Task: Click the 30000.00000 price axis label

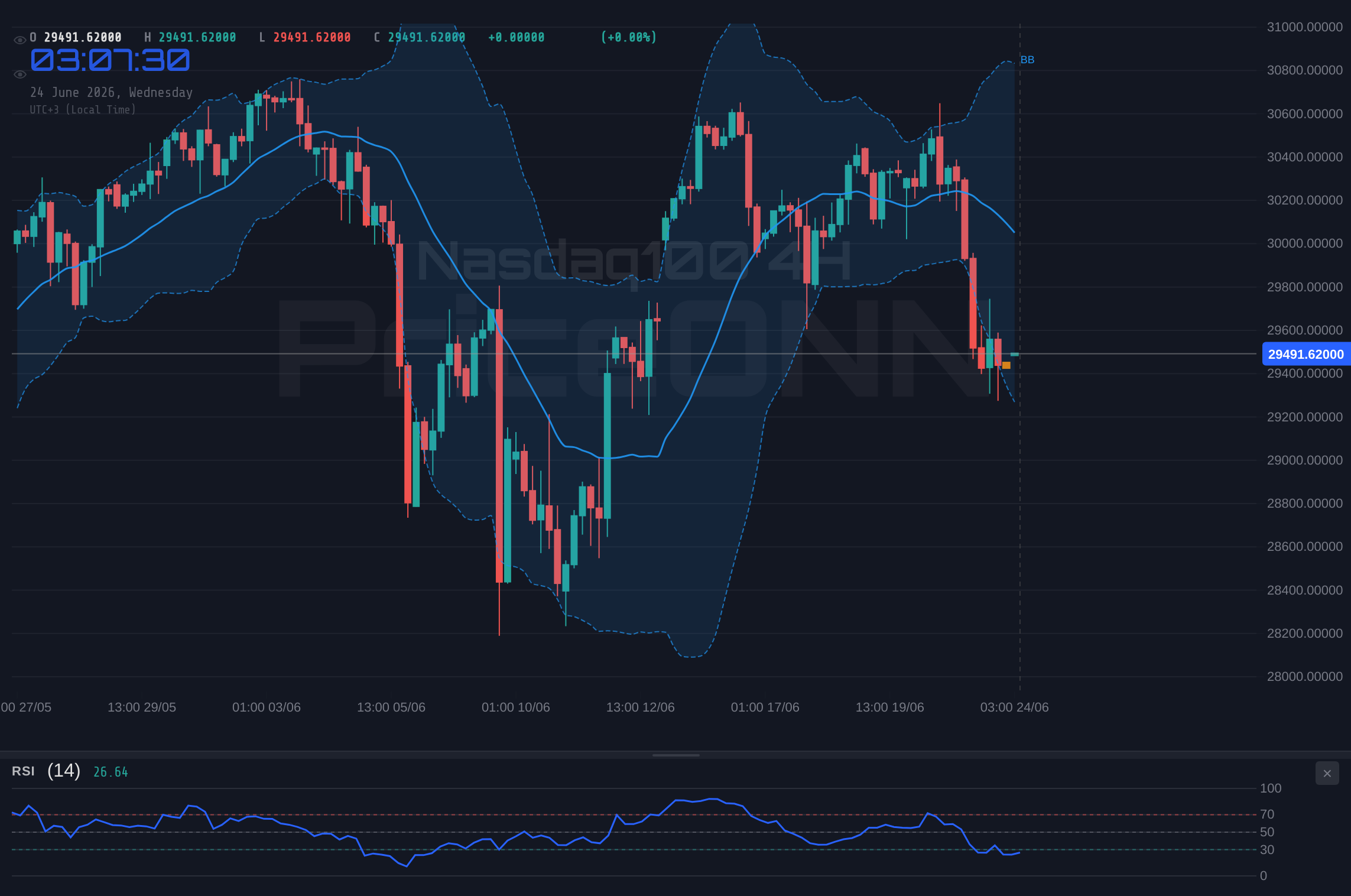Action: (1305, 244)
